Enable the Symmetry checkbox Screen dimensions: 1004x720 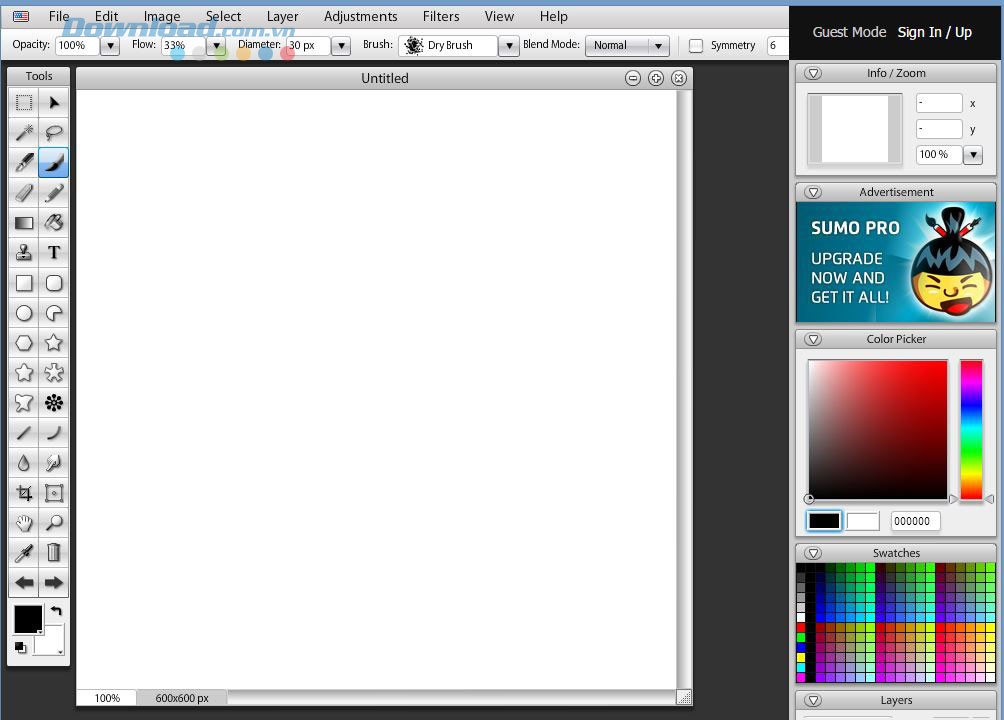[695, 45]
